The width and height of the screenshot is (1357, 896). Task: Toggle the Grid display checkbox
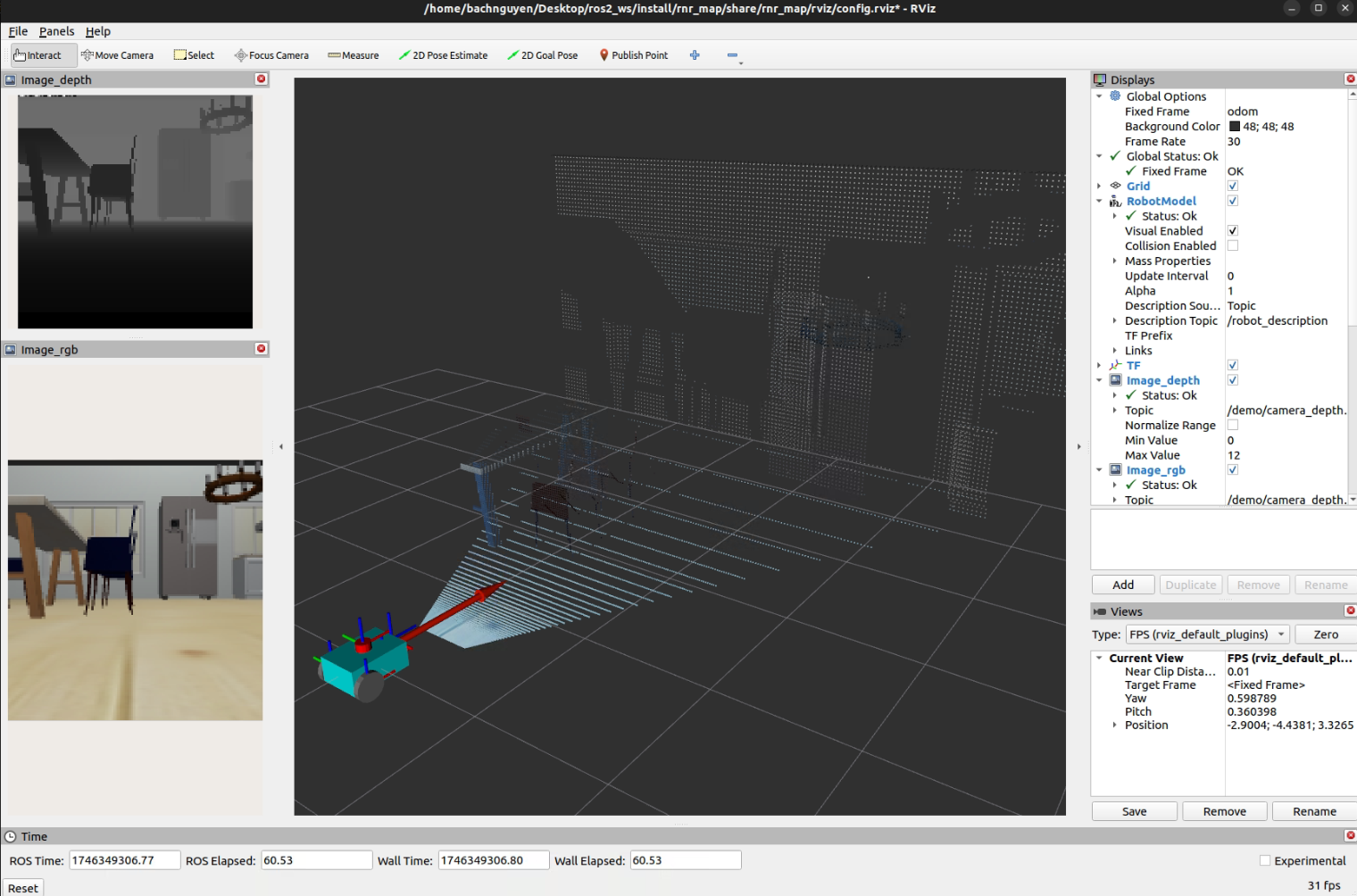[x=1233, y=187]
